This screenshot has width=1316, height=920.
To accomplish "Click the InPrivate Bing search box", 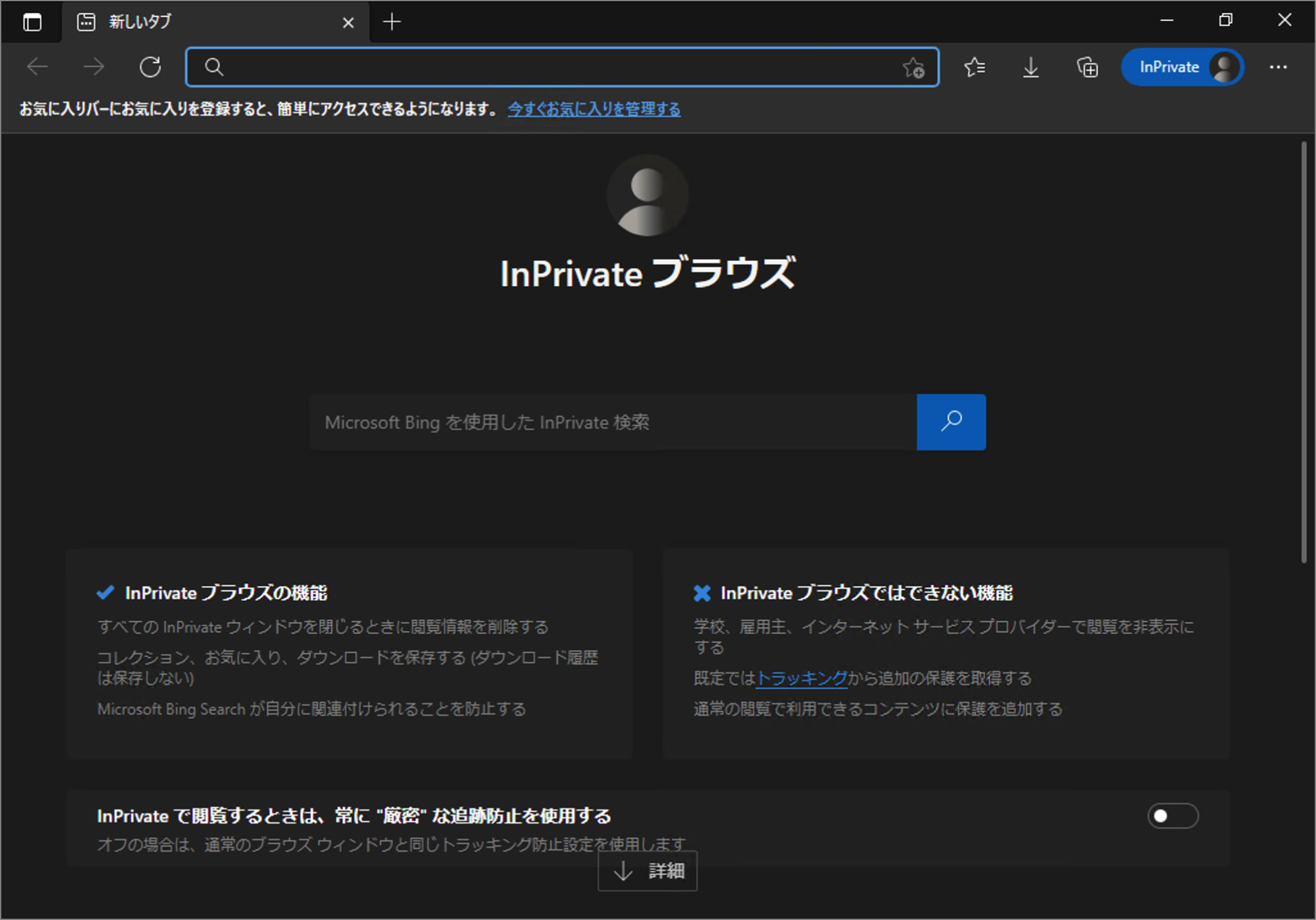I will [610, 422].
